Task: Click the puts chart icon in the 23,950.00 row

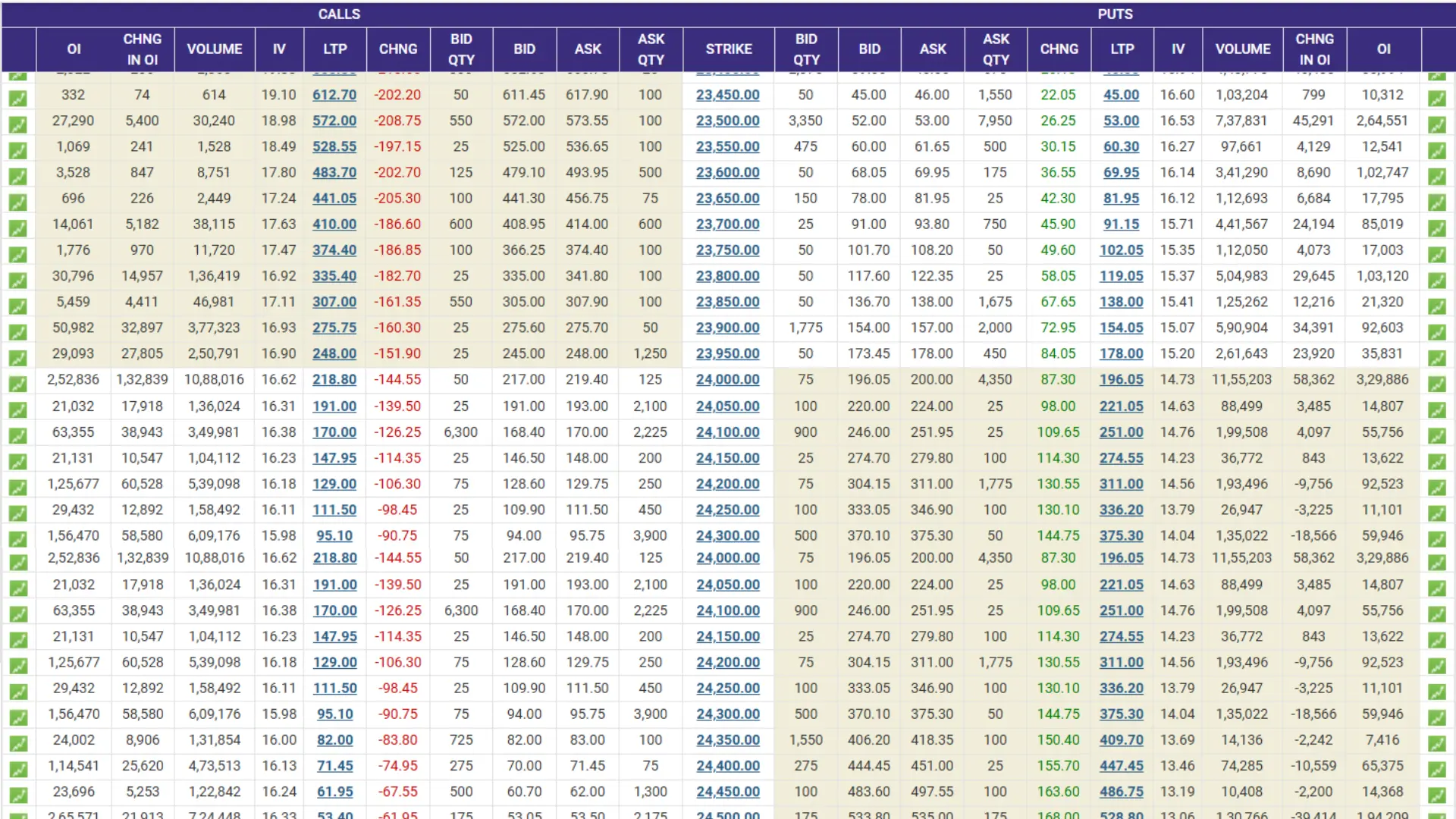Action: (1436, 357)
